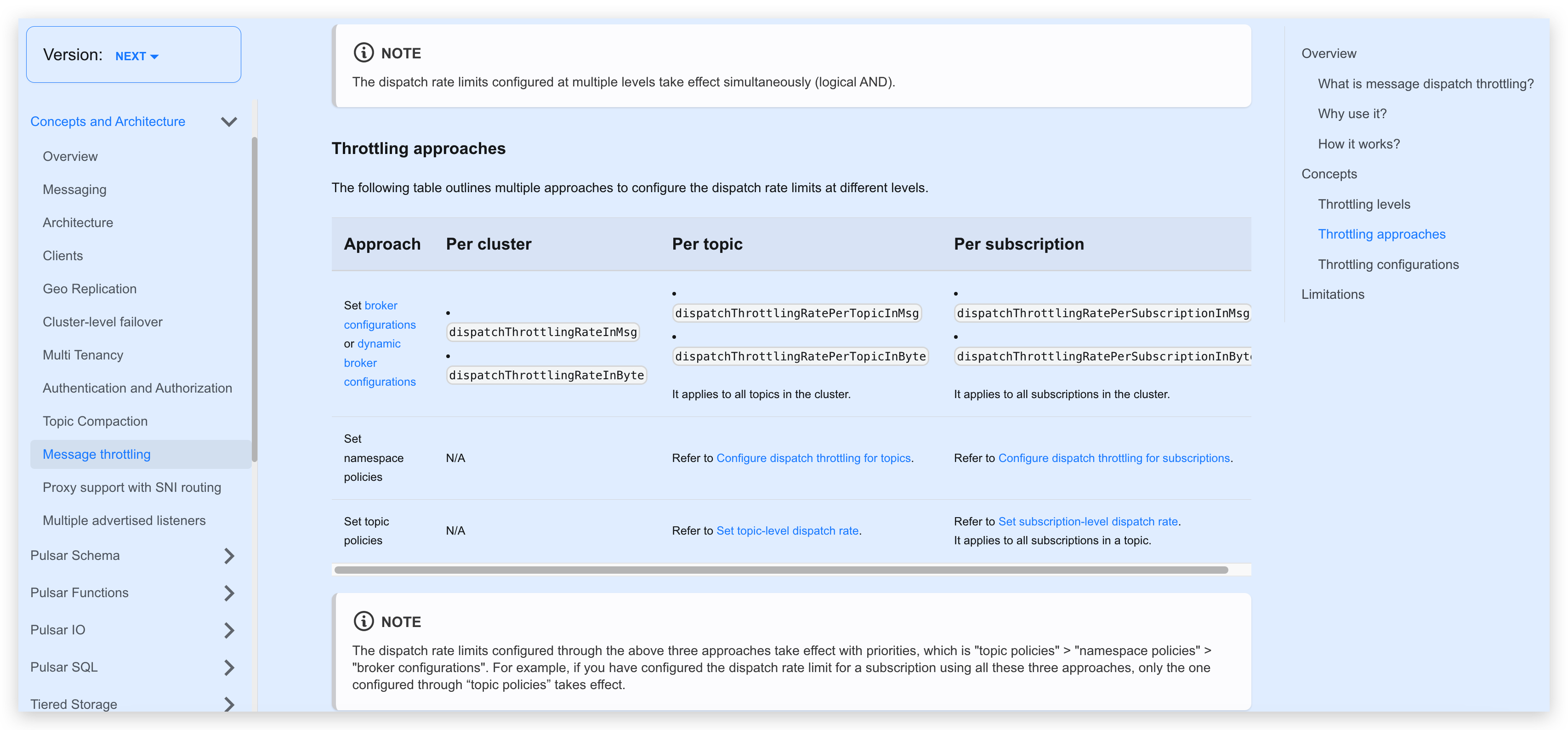Open Set subscription-level dispatch rate link
Image resolution: width=1568 pixels, height=730 pixels.
(1088, 521)
